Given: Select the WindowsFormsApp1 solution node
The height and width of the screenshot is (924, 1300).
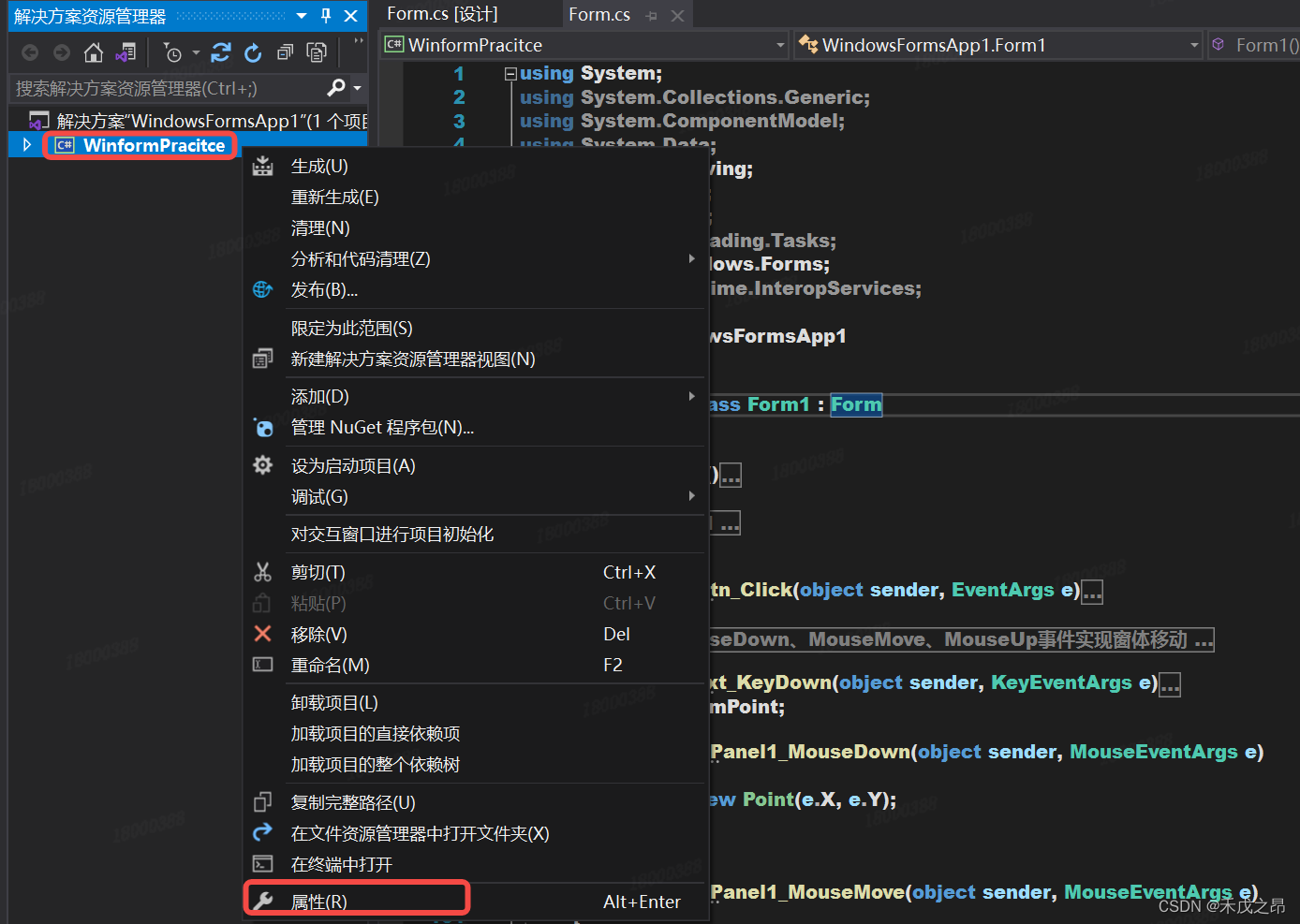Looking at the screenshot, I should click(x=197, y=121).
